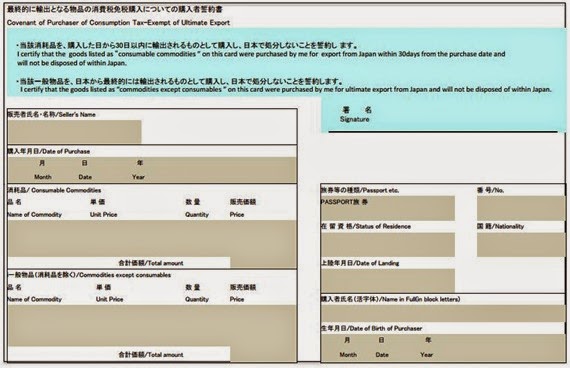Click the Consumable Commodities total amount field
Screen dimensions: 570x368
[x=263, y=263]
